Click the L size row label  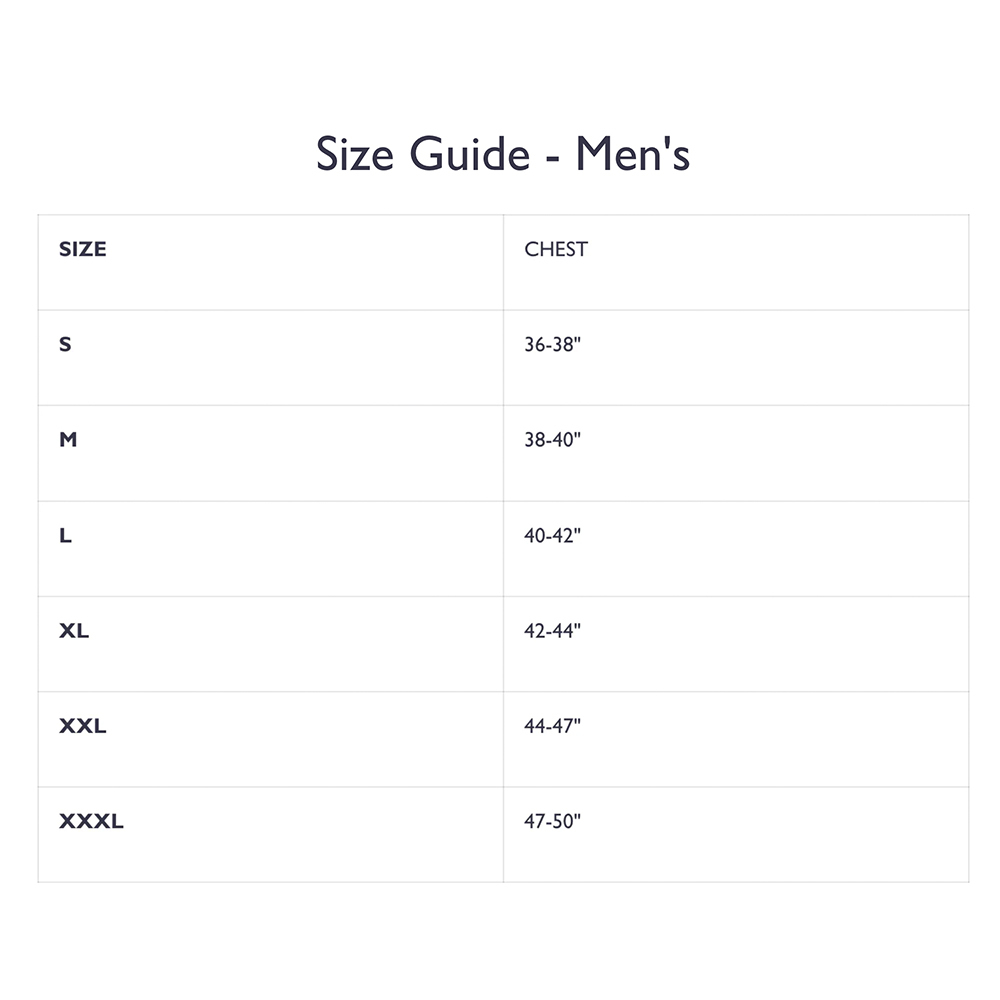[x=65, y=535]
